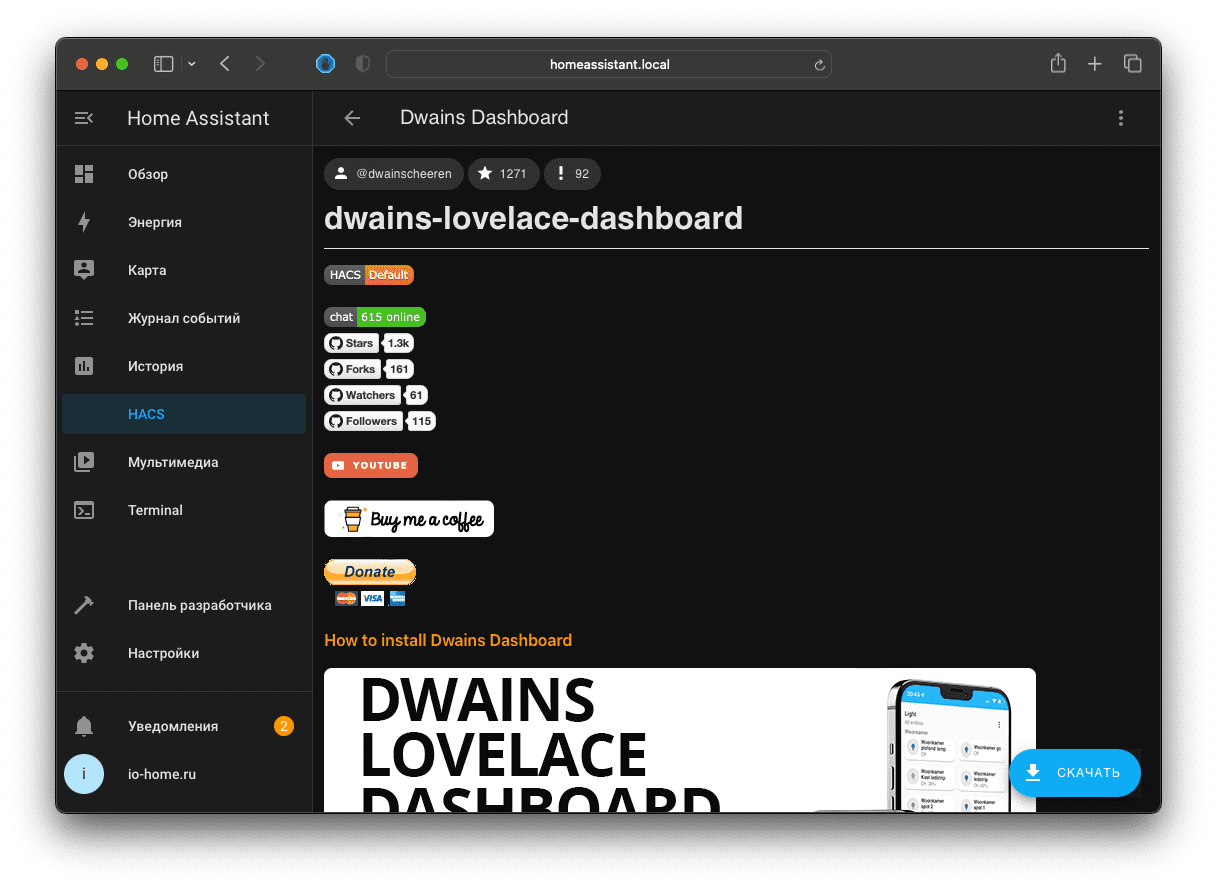Click the homeassistant.local address bar
The image size is (1217, 887).
(x=608, y=64)
